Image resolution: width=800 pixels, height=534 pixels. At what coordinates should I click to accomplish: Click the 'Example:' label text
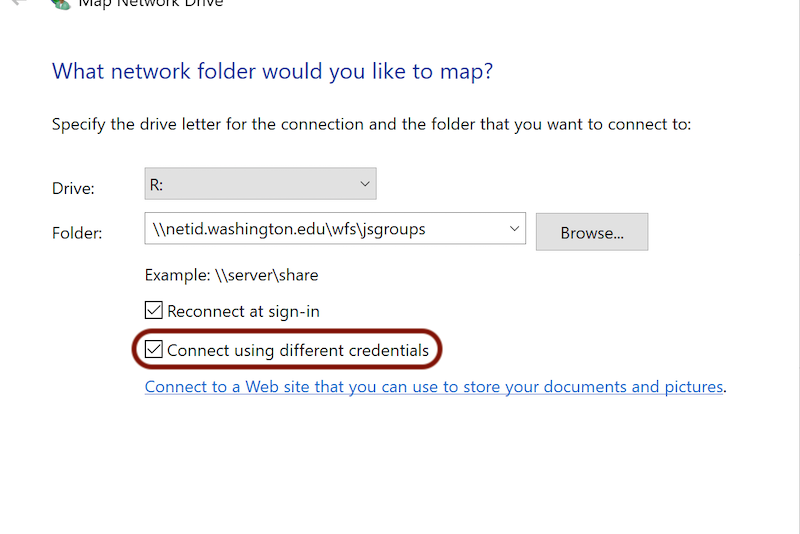(178, 275)
